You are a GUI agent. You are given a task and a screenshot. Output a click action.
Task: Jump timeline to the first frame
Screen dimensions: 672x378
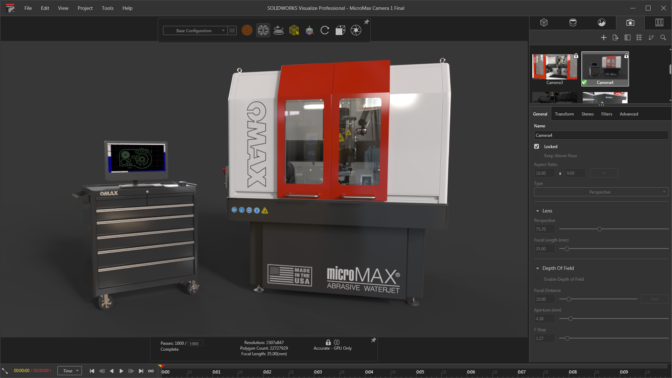92,371
